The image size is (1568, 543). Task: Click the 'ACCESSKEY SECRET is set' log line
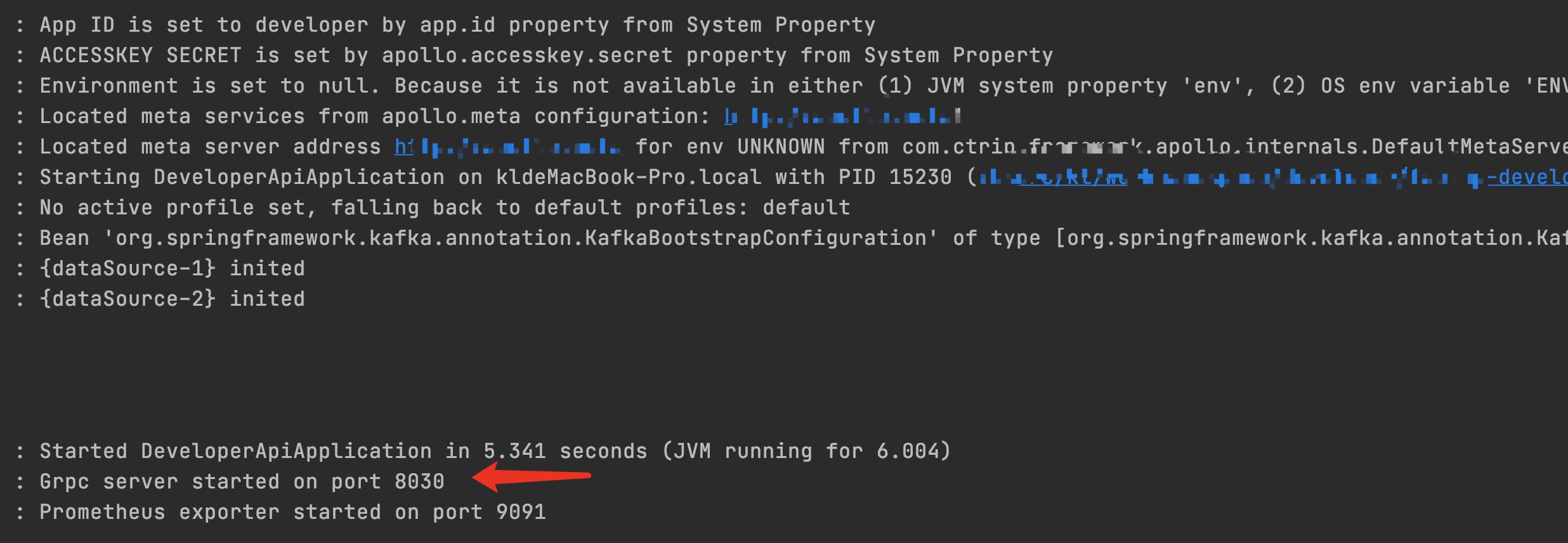(546, 55)
